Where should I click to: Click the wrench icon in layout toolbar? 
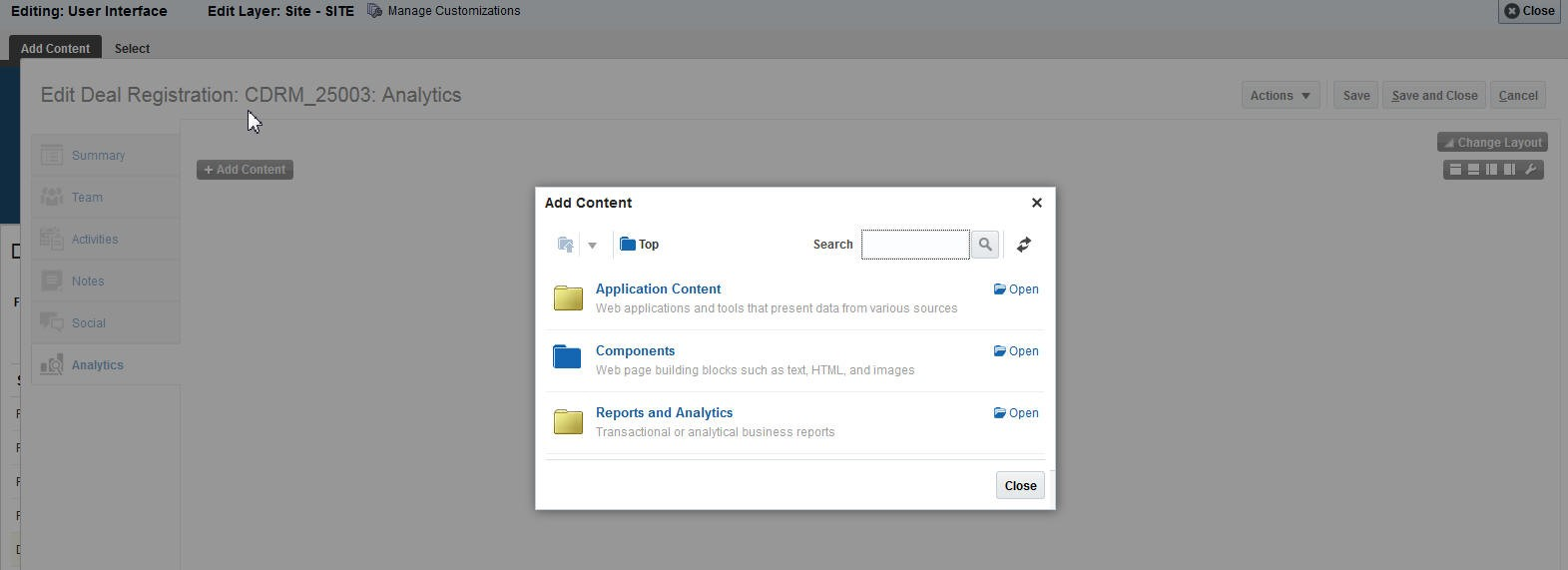(x=1530, y=170)
